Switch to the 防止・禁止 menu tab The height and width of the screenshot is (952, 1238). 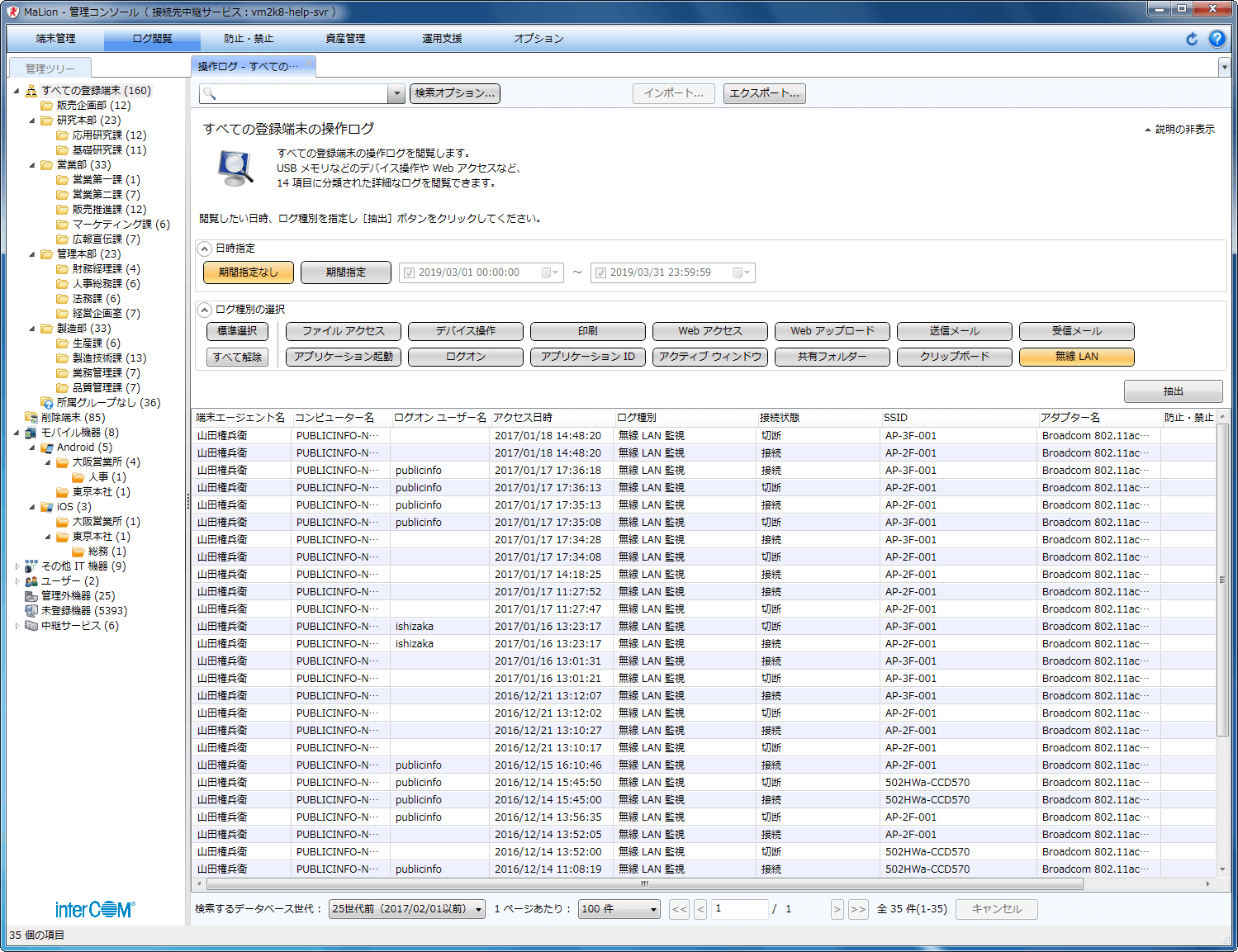pos(249,39)
